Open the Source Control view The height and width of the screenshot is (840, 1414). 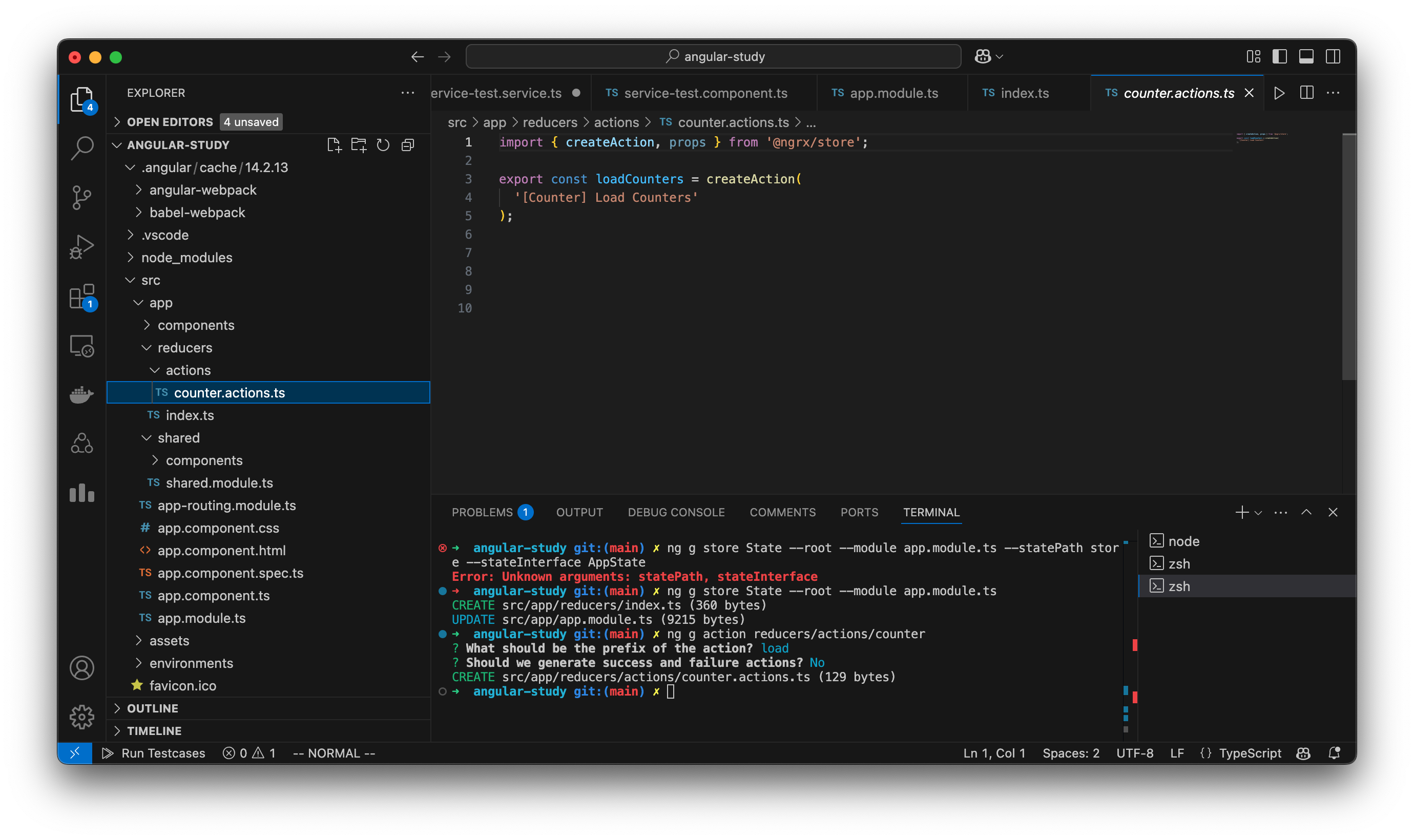(x=82, y=197)
